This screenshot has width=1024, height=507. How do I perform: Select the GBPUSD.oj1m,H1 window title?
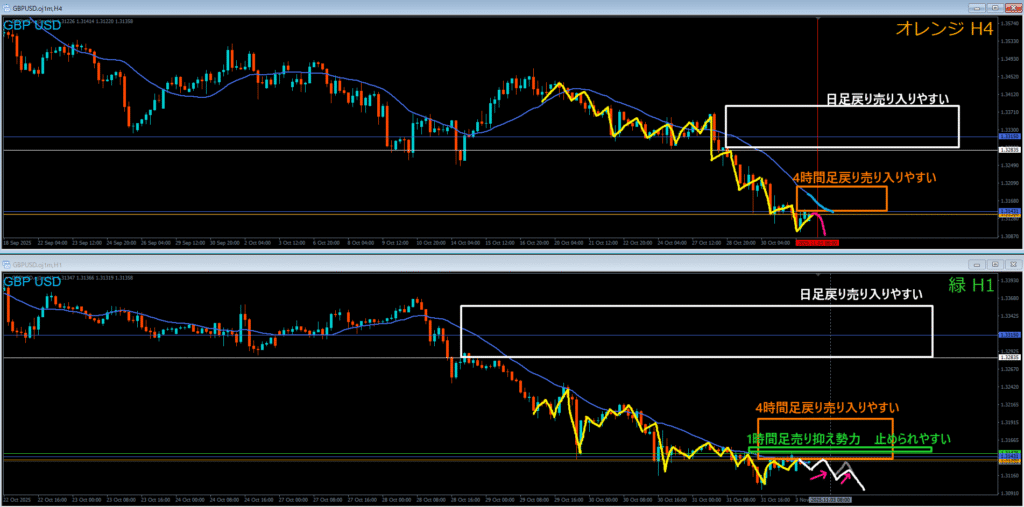(37, 265)
